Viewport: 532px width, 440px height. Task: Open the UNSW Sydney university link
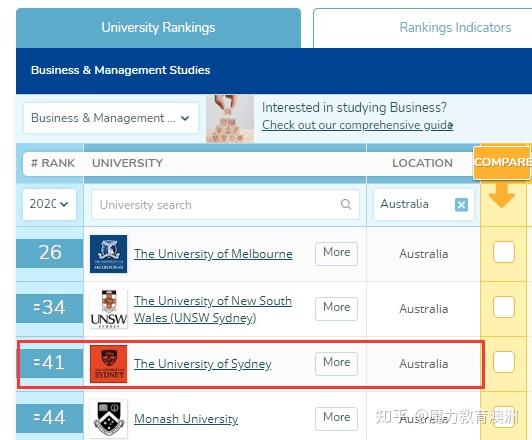click(x=213, y=309)
